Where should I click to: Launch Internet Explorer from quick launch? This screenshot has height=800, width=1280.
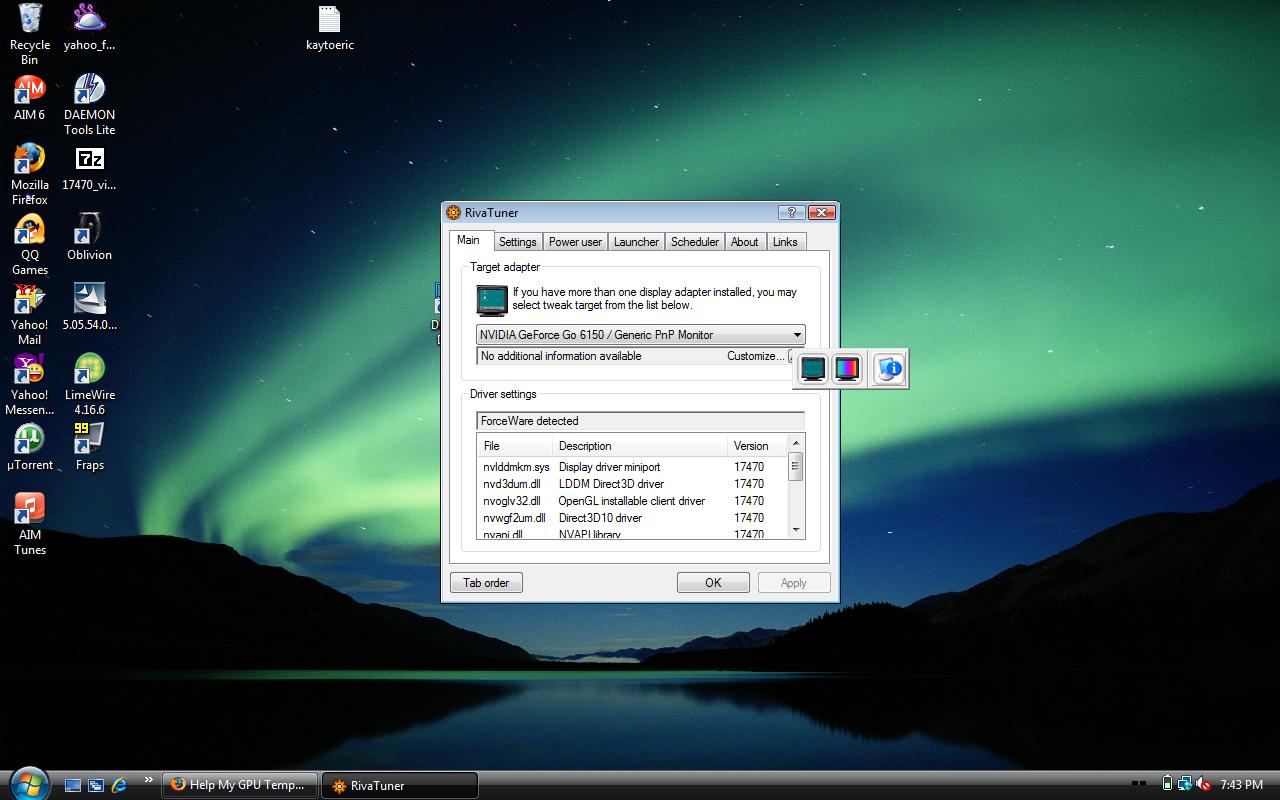point(119,785)
